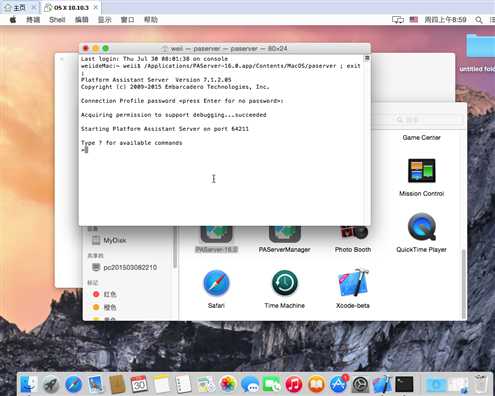The width and height of the screenshot is (495, 396).
Task: Select Photo Booth app in Finder window
Action: [x=353, y=233]
